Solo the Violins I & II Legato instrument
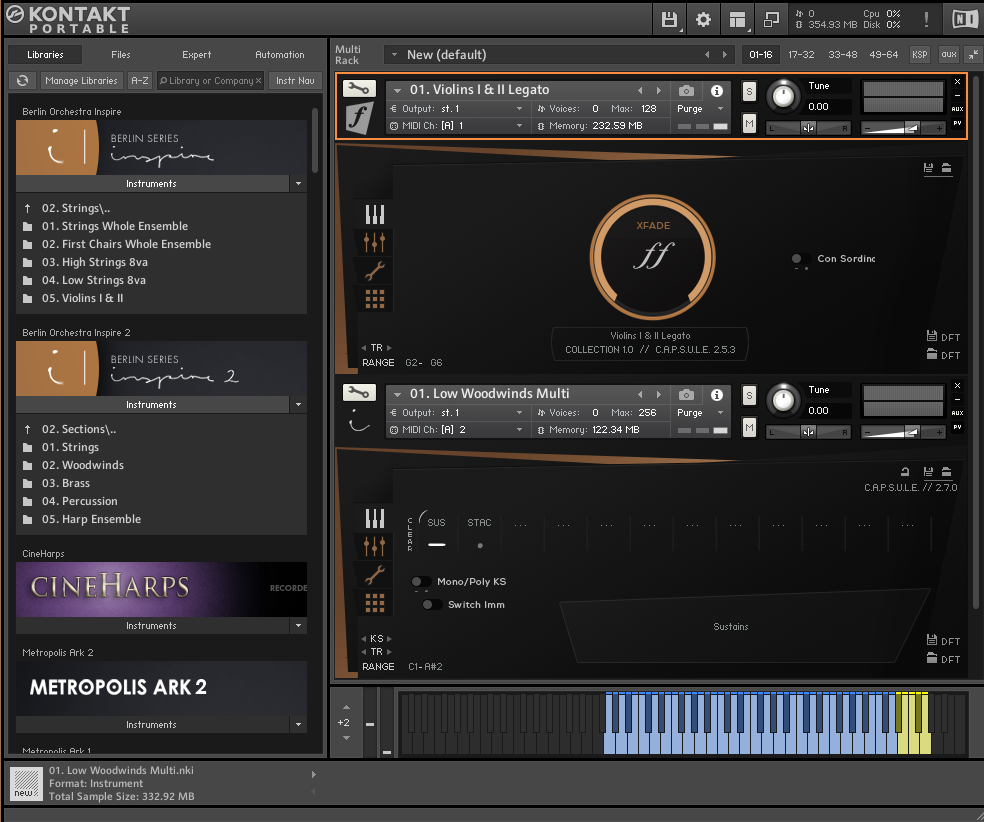Viewport: 984px width, 822px height. tap(749, 92)
